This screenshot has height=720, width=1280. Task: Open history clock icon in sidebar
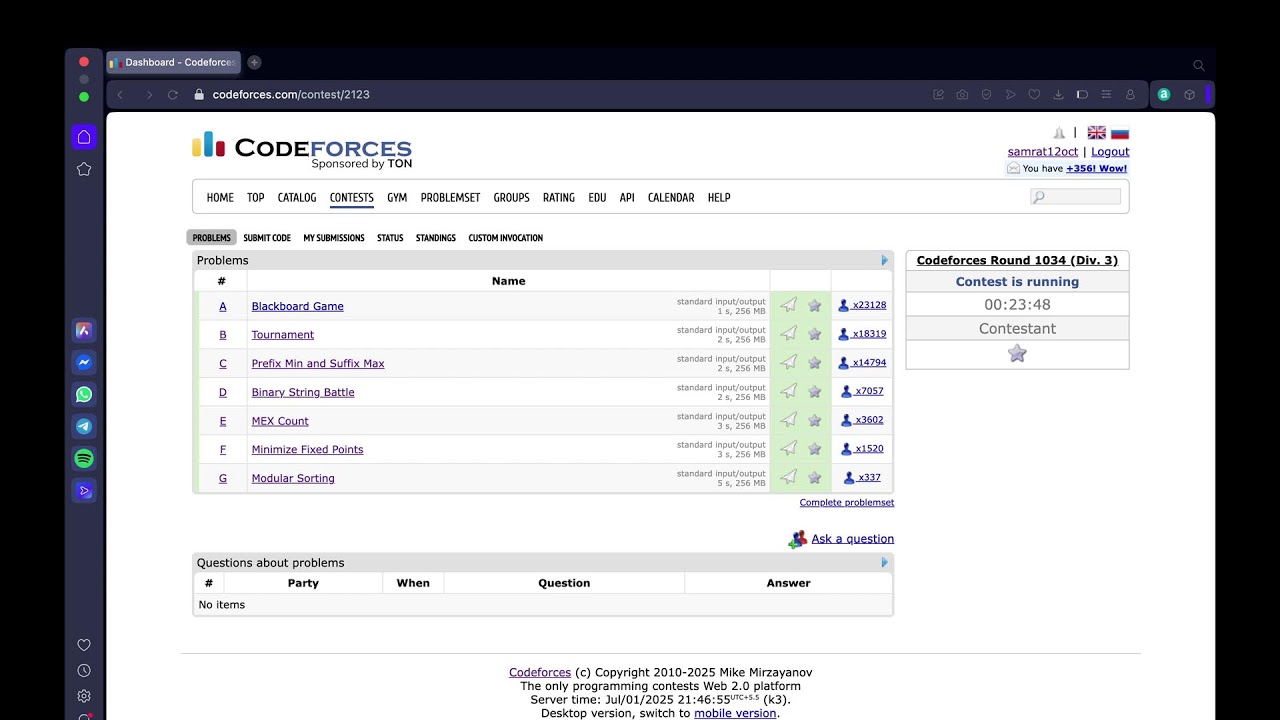84,671
